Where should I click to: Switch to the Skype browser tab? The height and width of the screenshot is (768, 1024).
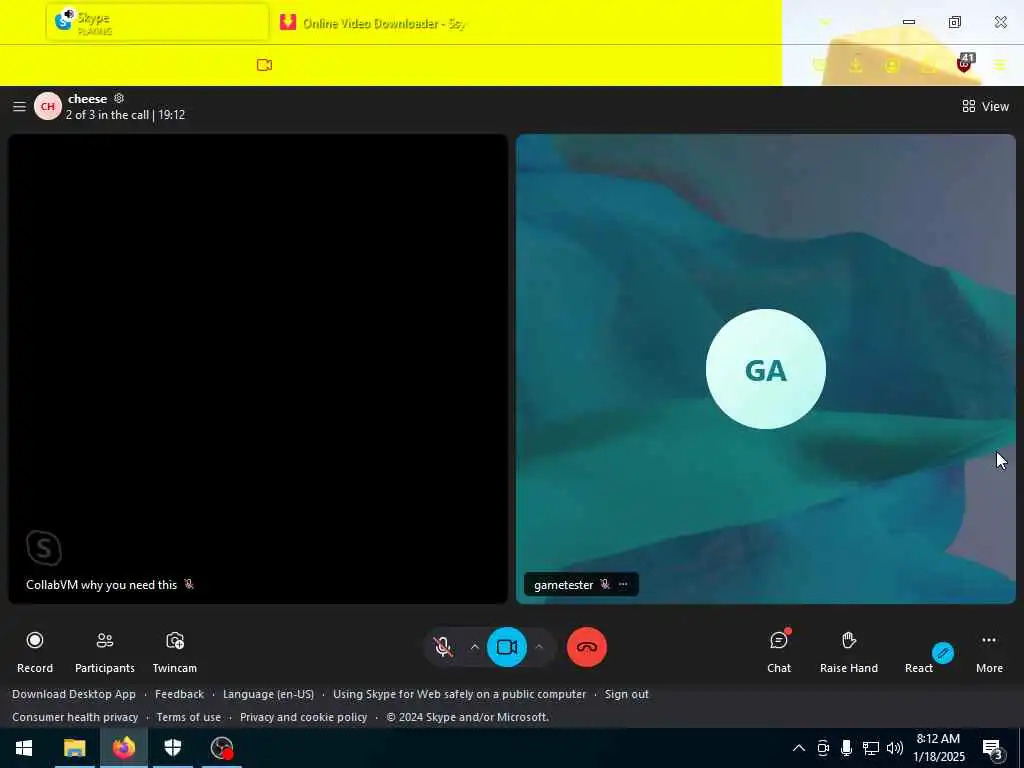157,23
